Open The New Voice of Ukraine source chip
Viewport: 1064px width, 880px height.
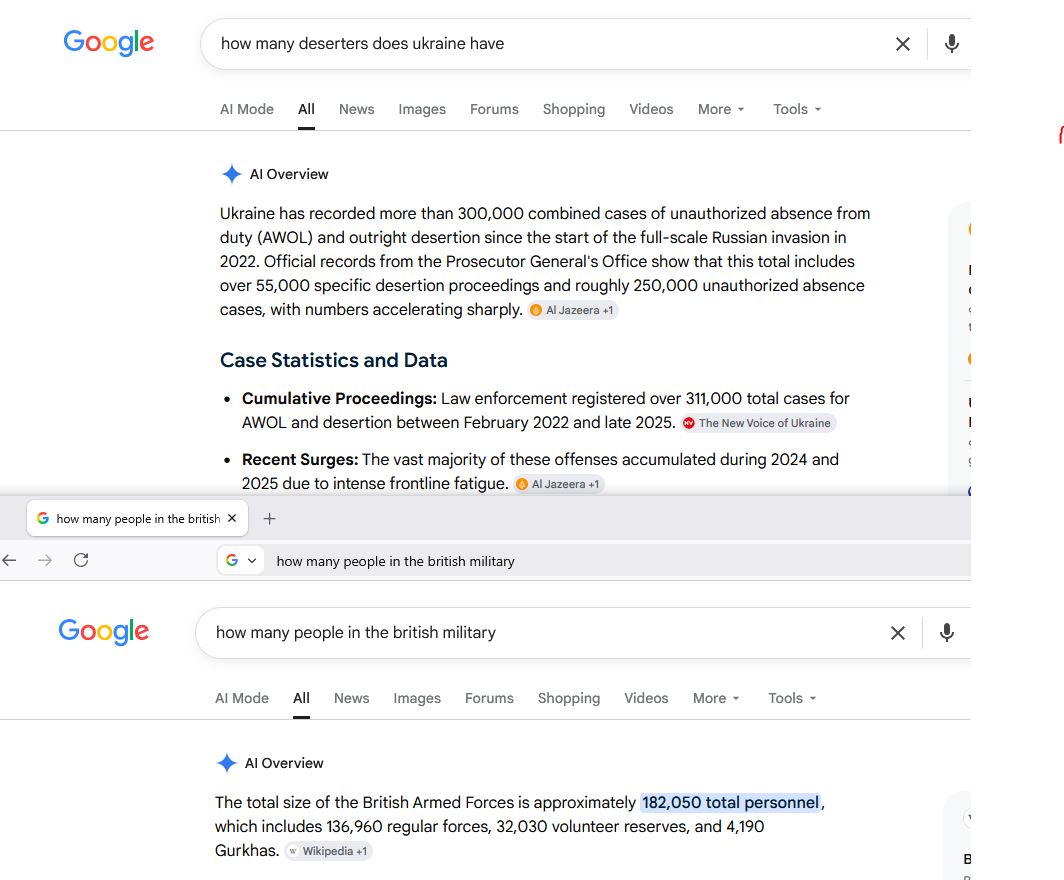coord(759,423)
